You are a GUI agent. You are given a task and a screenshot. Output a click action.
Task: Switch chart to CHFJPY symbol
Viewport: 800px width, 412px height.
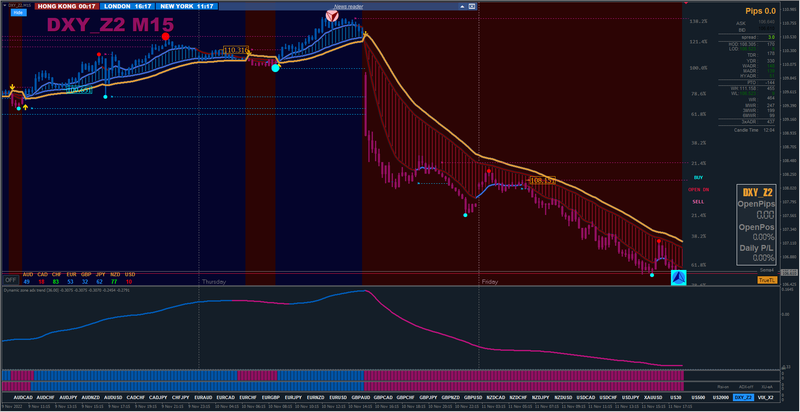point(181,397)
